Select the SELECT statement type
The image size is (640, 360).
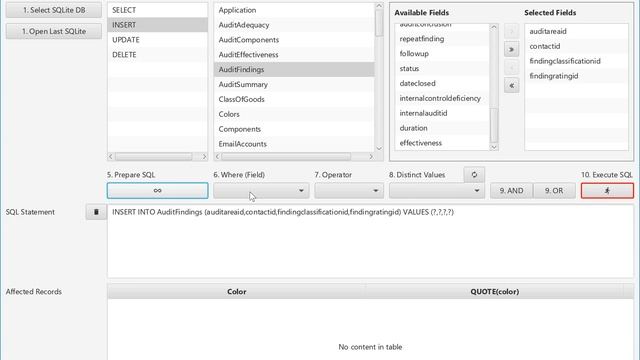(x=158, y=10)
